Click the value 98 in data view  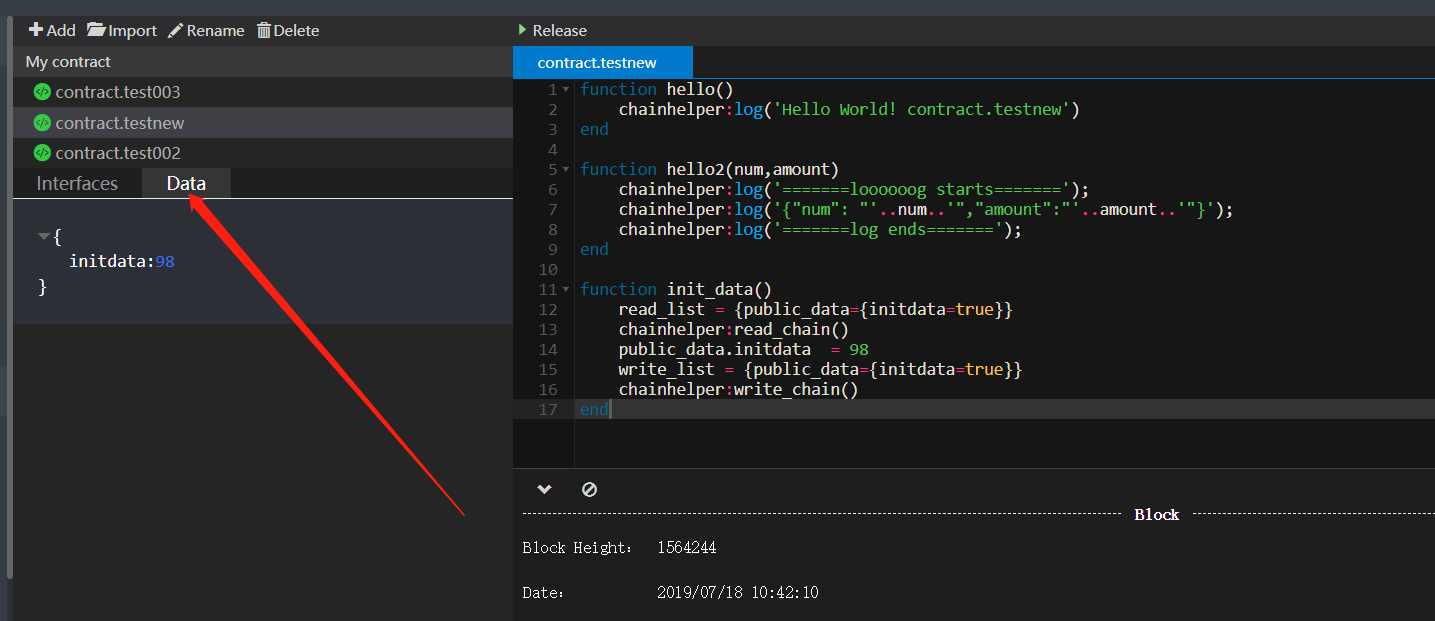(x=165, y=261)
